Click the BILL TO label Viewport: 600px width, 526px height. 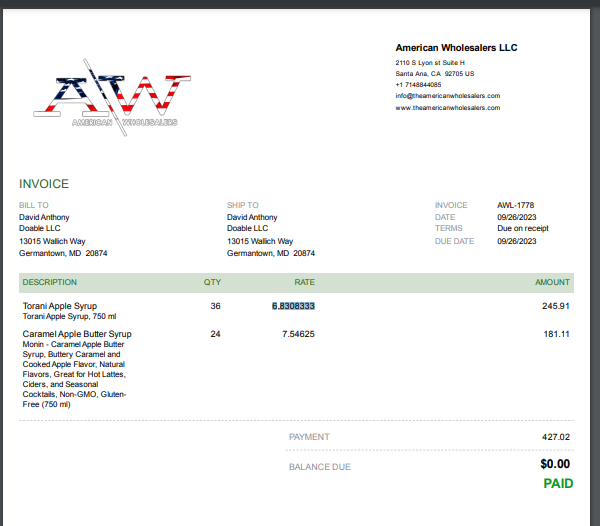[34, 205]
